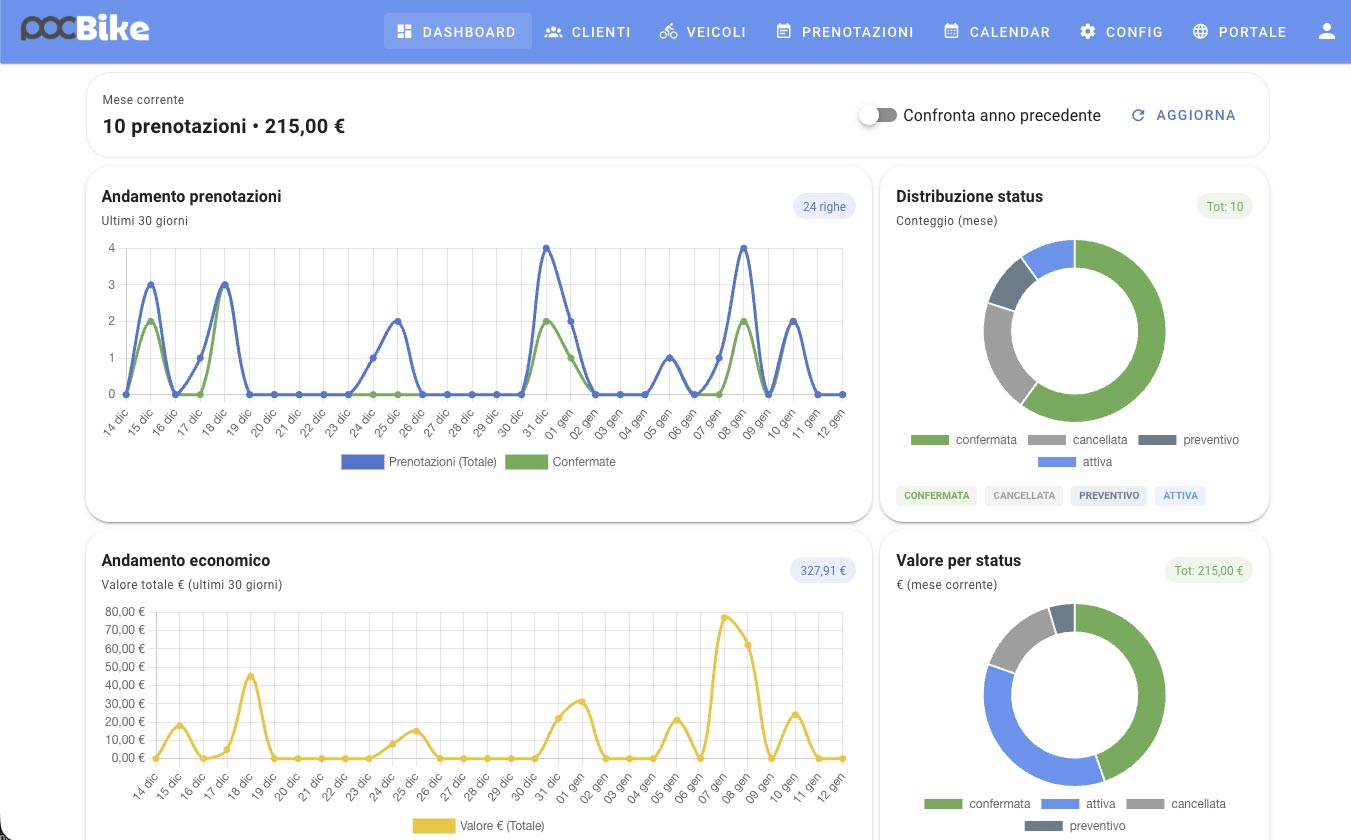Screen dimensions: 1351x840
Task: Click the Prenotazioni calendar icon
Action: pyautogui.click(x=784, y=32)
